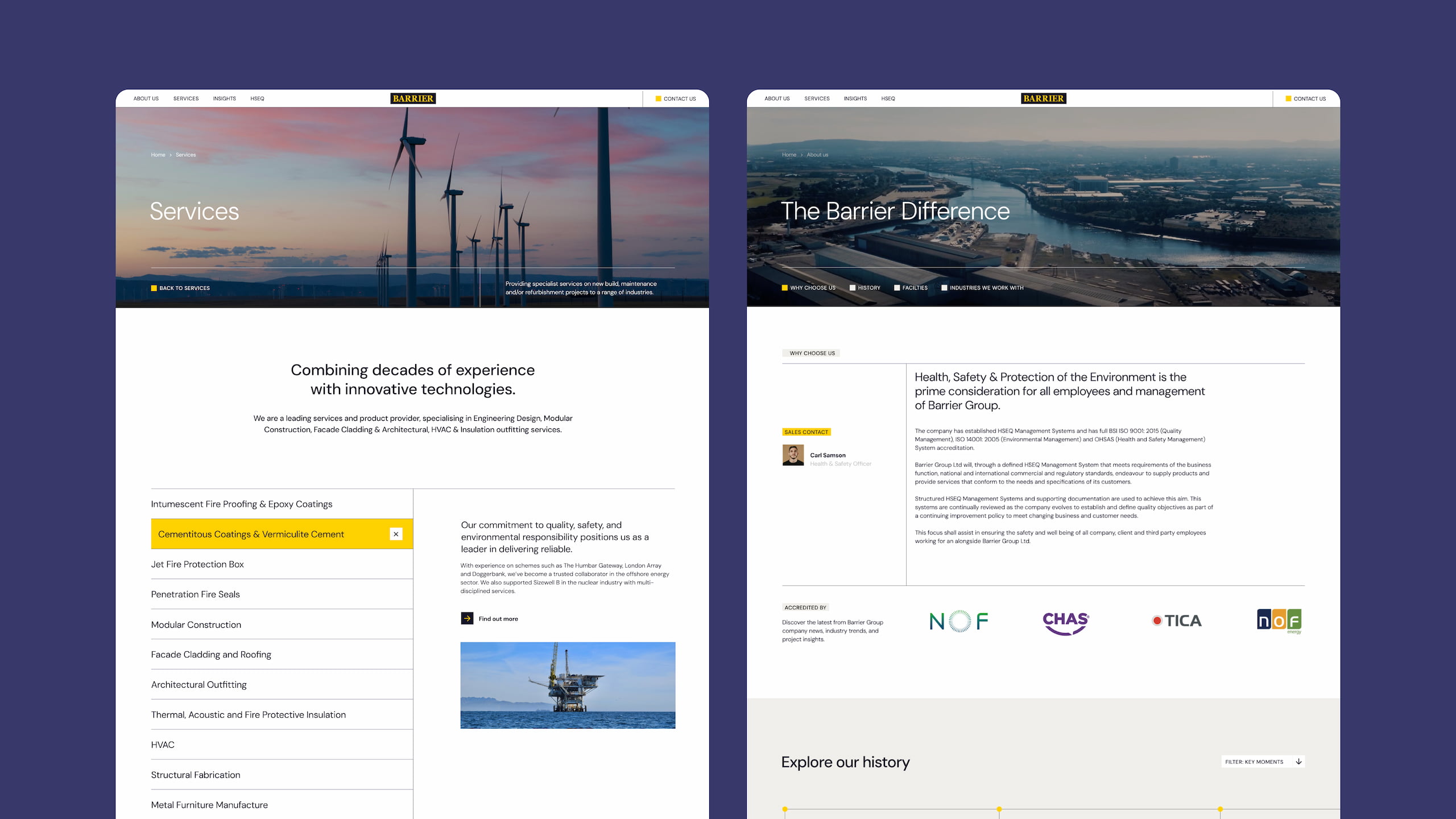Click Contact Us button on the About page
Screen dimensions: 1456x819
pyautogui.click(x=1305, y=98)
